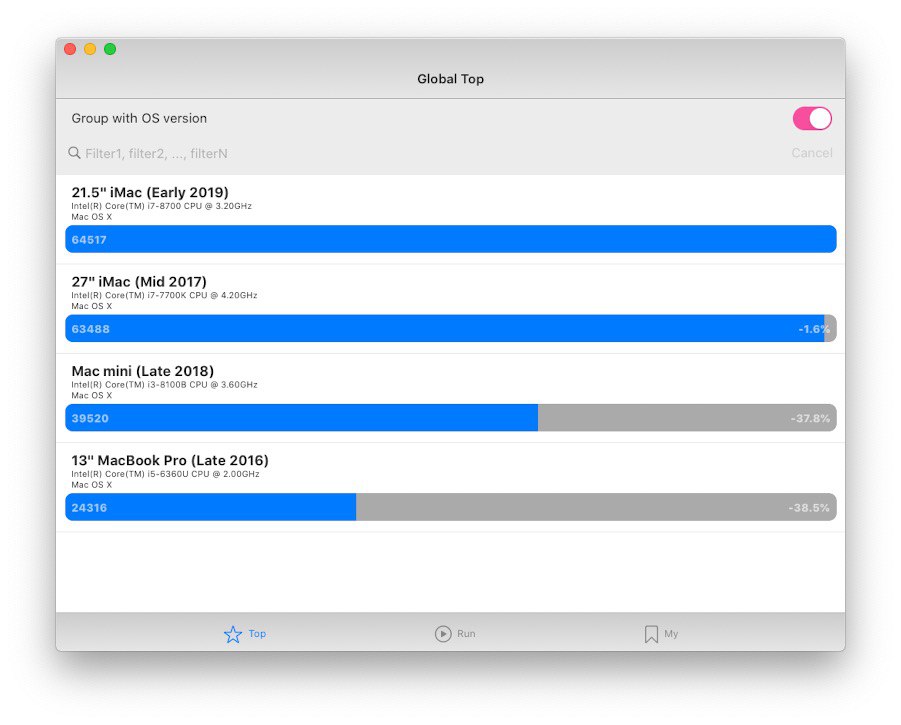The image size is (901, 725).
Task: Open the My tab label
Action: coord(671,634)
